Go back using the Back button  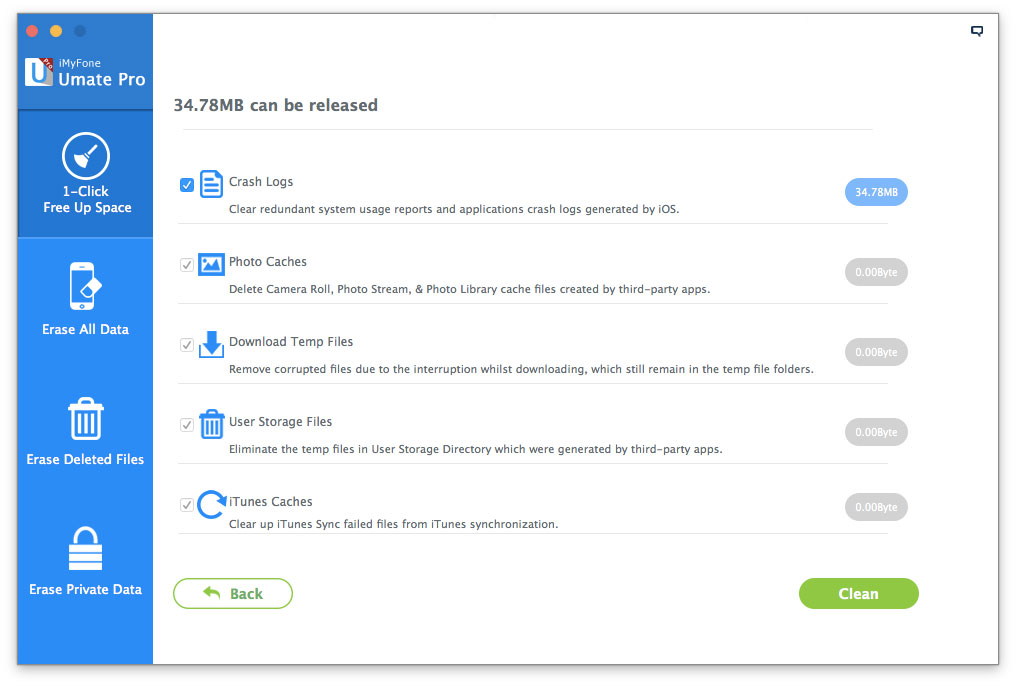[x=233, y=593]
